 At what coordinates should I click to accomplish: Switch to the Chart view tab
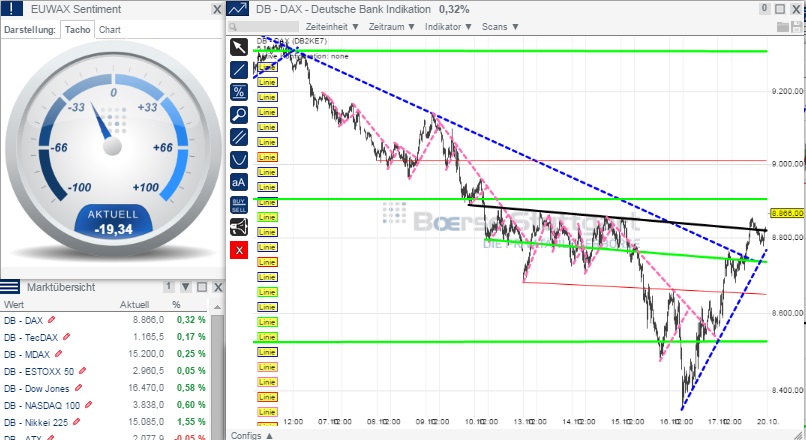point(109,30)
